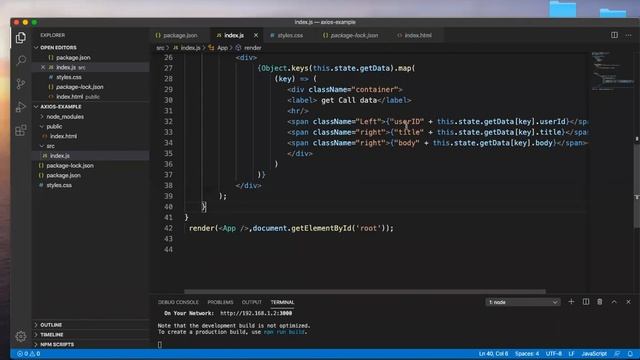Open editor More Actions ellipsis menu

[628, 35]
